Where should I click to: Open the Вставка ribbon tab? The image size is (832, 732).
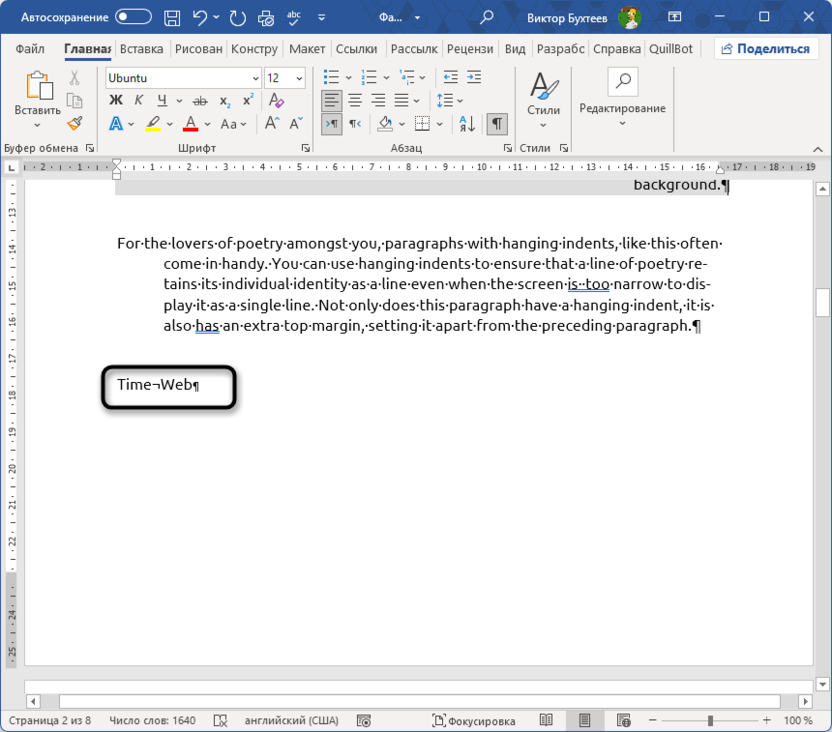coord(141,49)
